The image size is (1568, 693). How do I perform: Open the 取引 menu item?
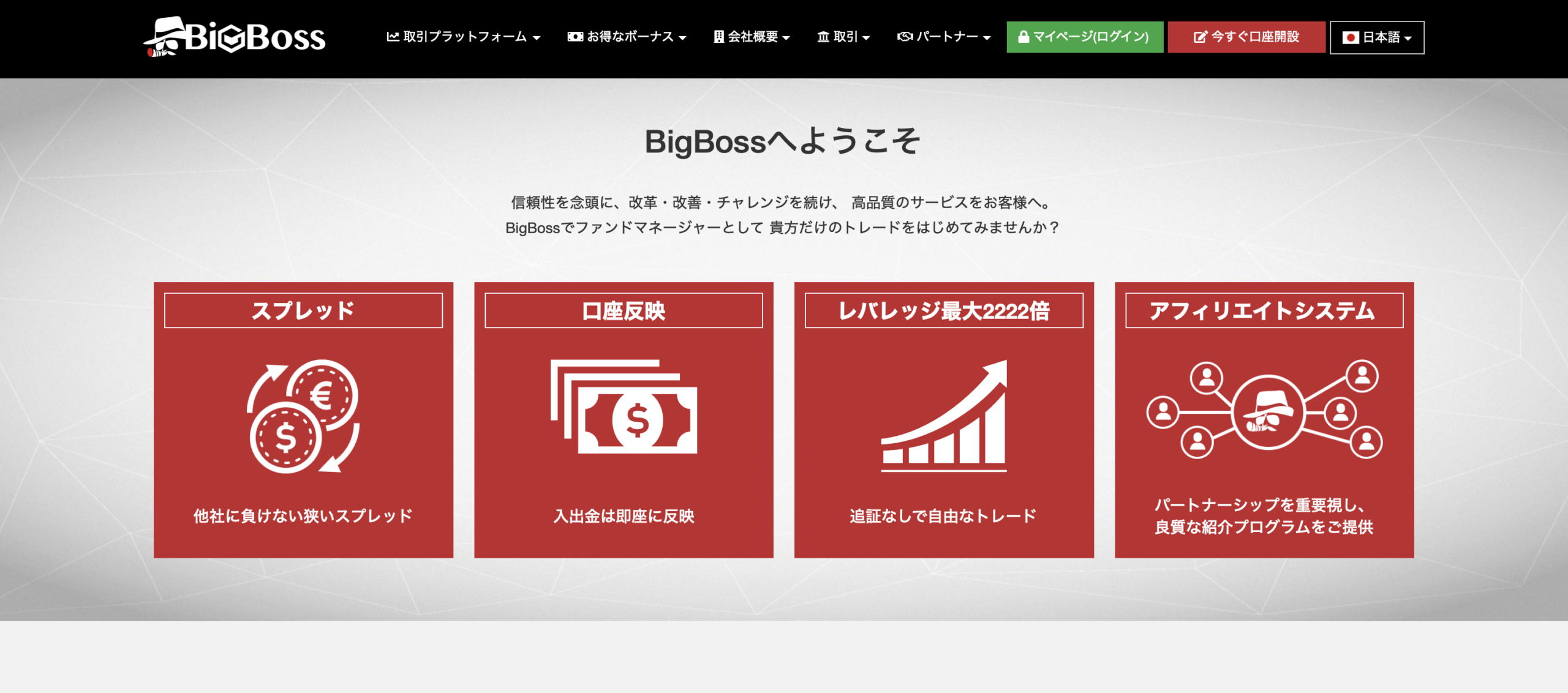[x=843, y=37]
